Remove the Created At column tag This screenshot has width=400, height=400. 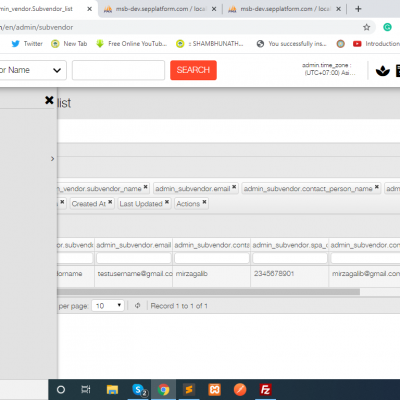click(110, 202)
